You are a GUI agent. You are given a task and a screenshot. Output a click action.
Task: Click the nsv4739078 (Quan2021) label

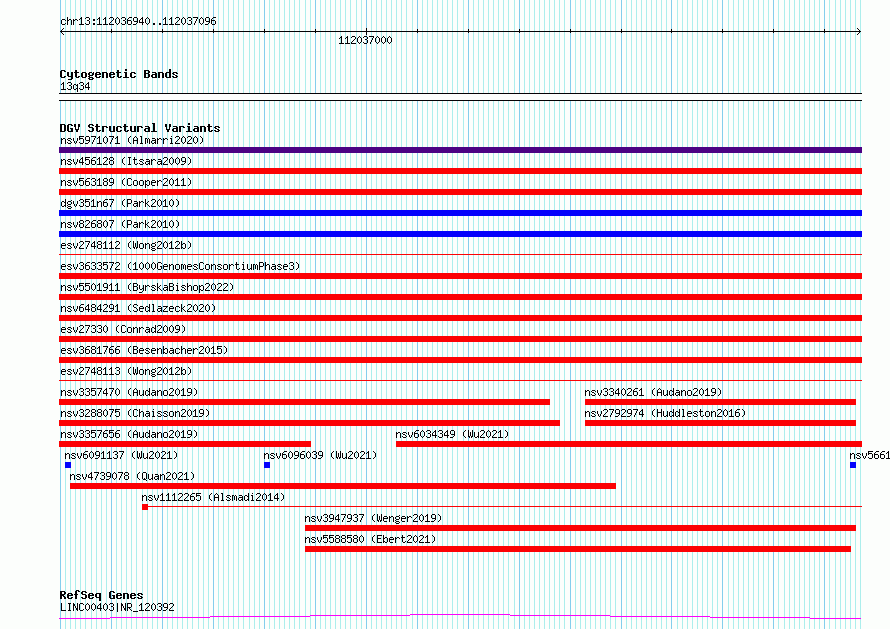pyautogui.click(x=132, y=476)
